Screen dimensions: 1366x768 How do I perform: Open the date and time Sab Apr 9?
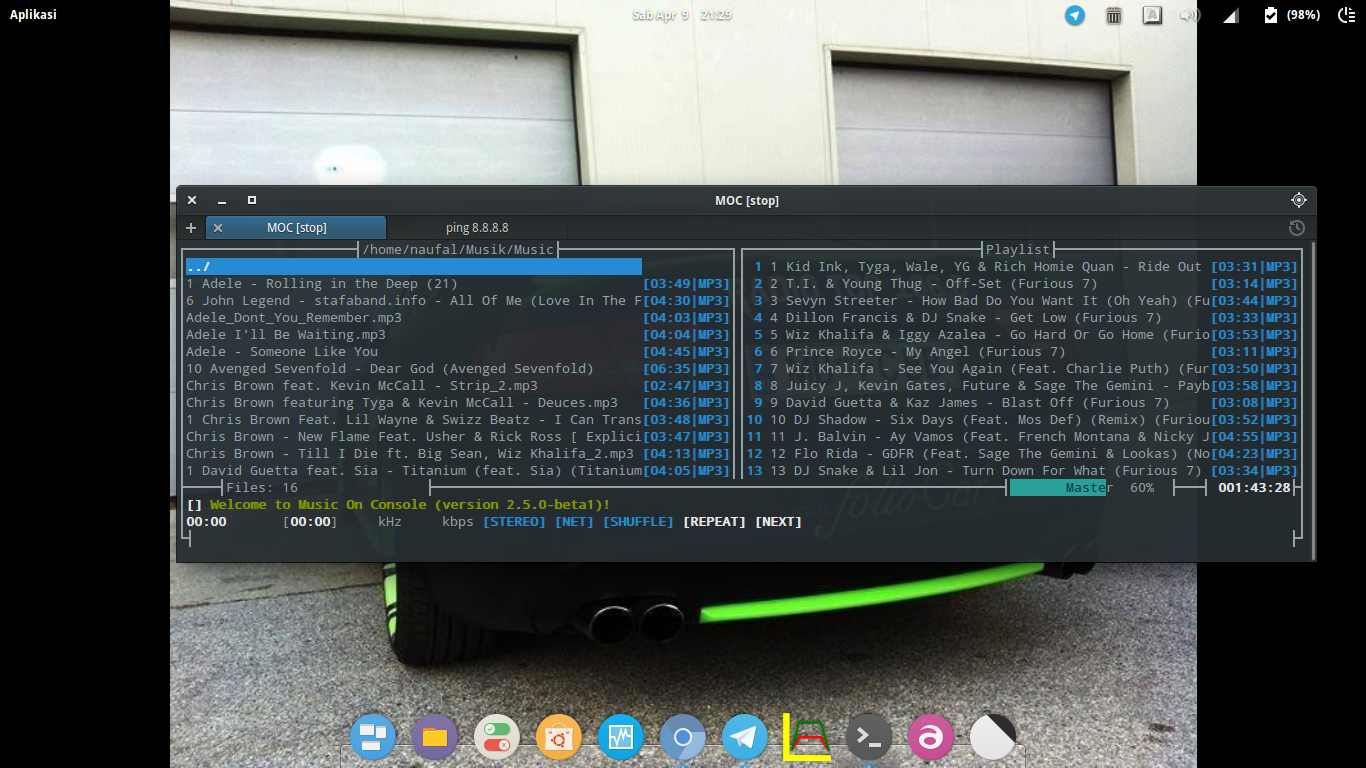[x=682, y=15]
